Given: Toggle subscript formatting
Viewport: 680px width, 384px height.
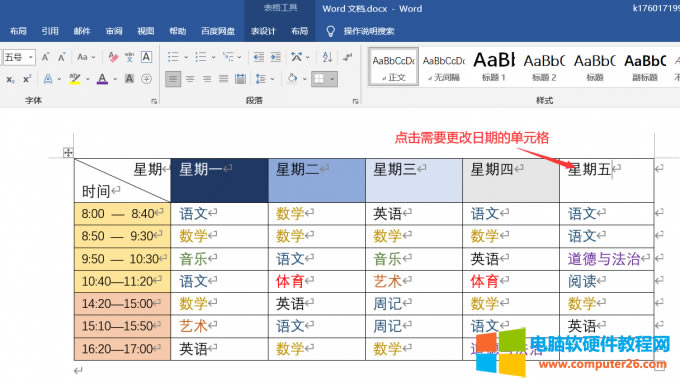Looking at the screenshot, I should 10,79.
